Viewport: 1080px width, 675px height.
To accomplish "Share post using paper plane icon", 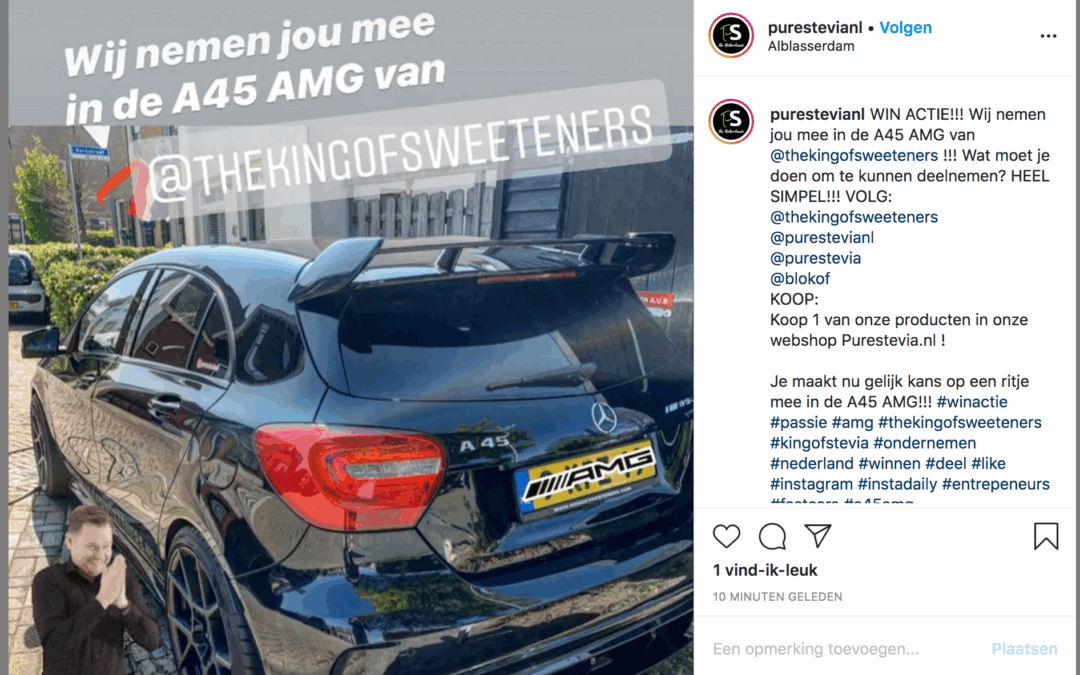I will [818, 536].
